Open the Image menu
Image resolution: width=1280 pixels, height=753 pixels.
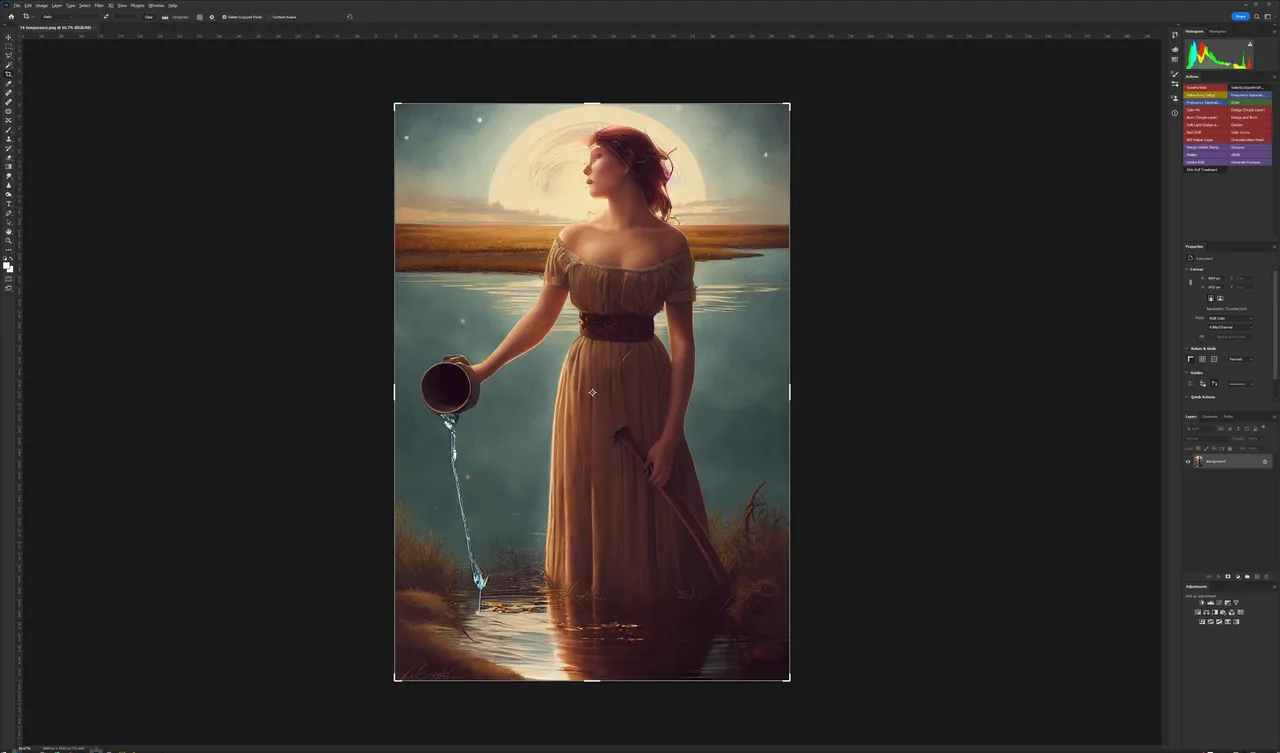42,5
